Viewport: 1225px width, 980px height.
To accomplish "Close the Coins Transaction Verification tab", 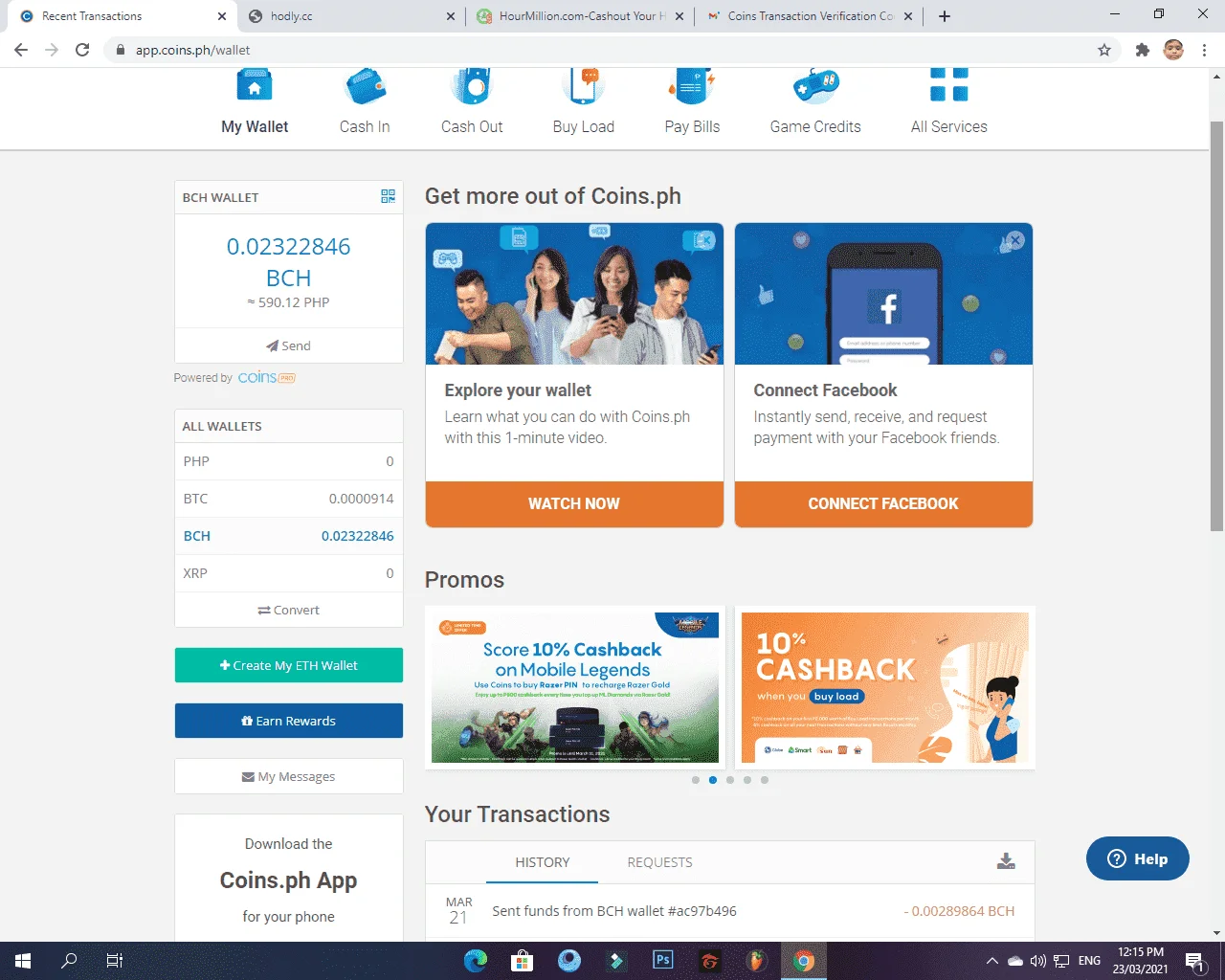I will pos(908,16).
